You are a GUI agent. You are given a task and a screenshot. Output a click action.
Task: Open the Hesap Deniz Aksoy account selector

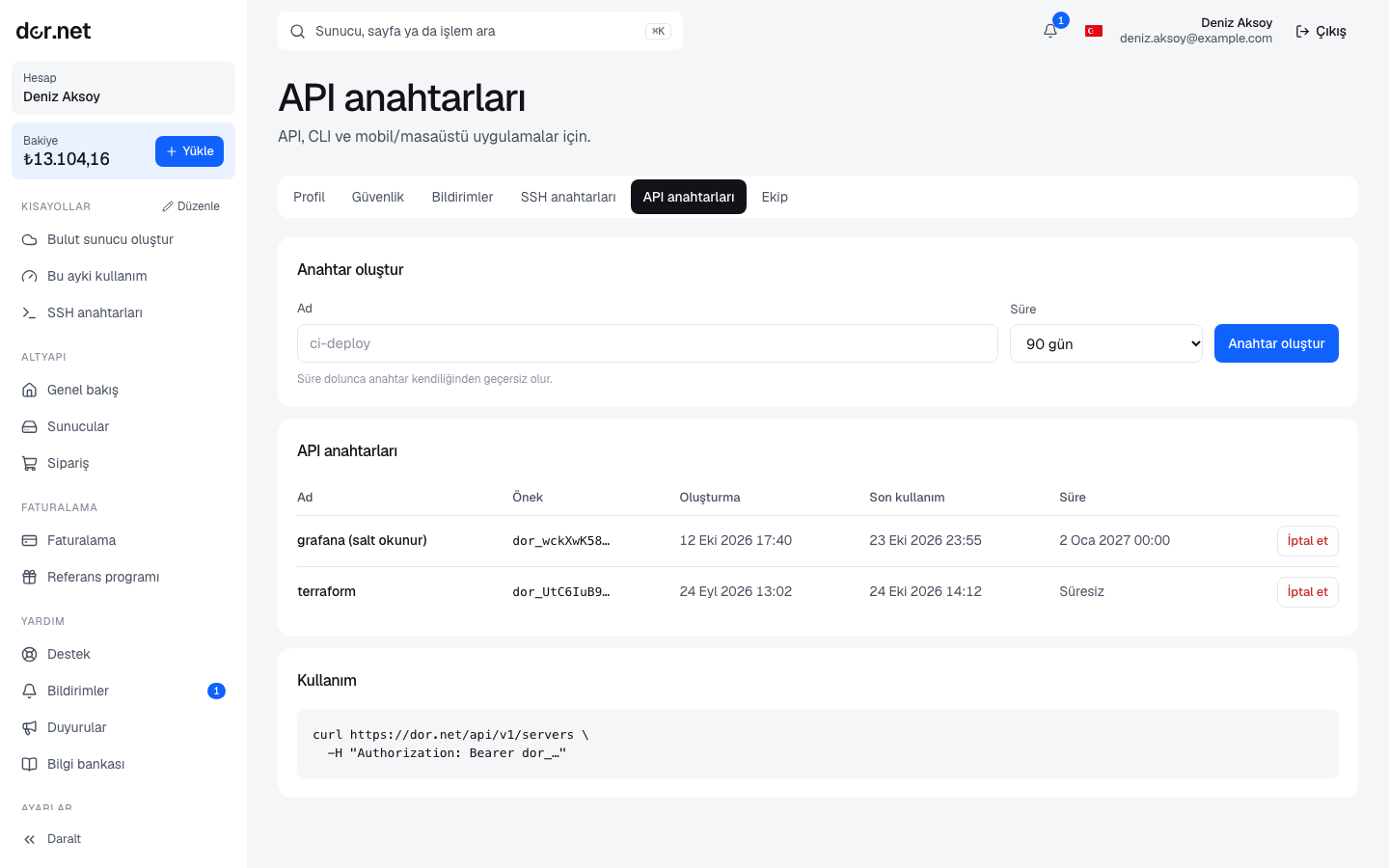(123, 88)
